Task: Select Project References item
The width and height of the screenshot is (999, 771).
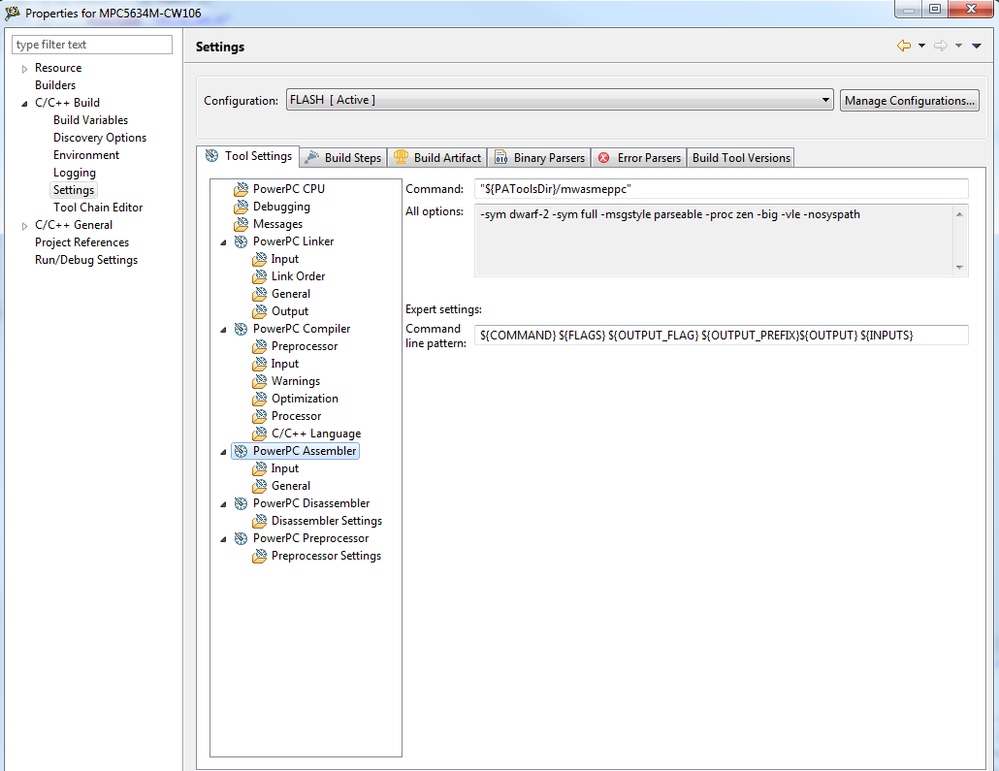Action: (82, 243)
